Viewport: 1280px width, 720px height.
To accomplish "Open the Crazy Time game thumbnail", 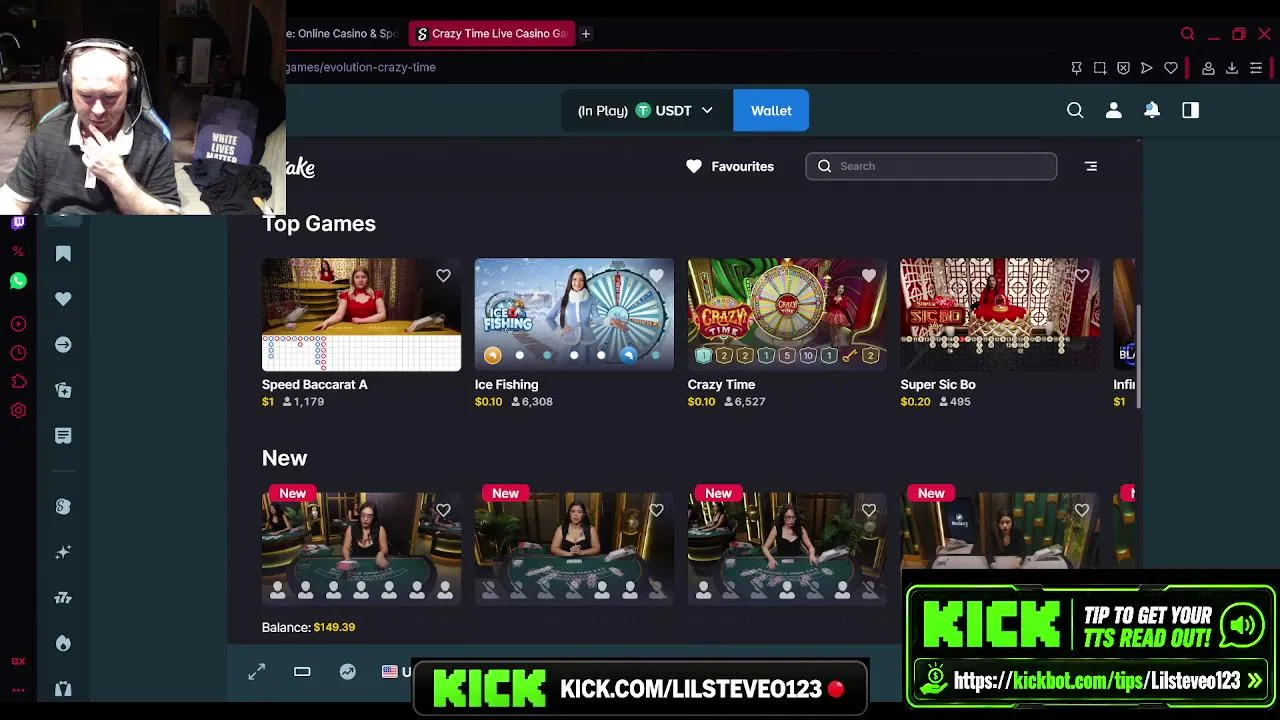I will [787, 314].
